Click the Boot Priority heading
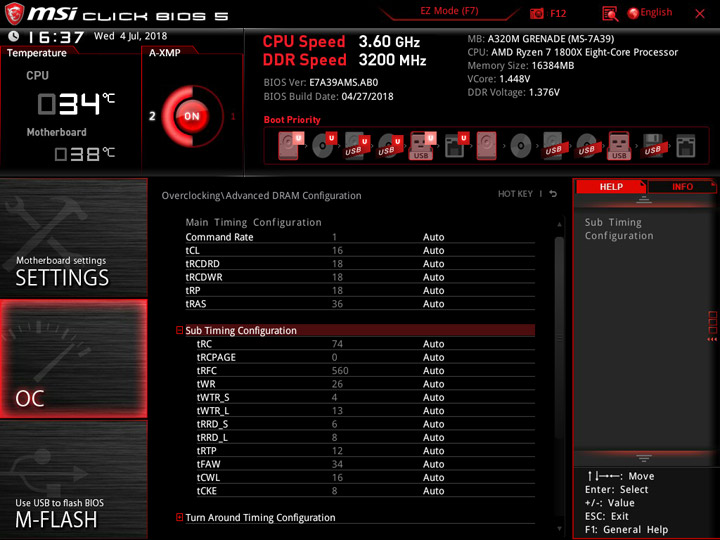 pyautogui.click(x=292, y=120)
